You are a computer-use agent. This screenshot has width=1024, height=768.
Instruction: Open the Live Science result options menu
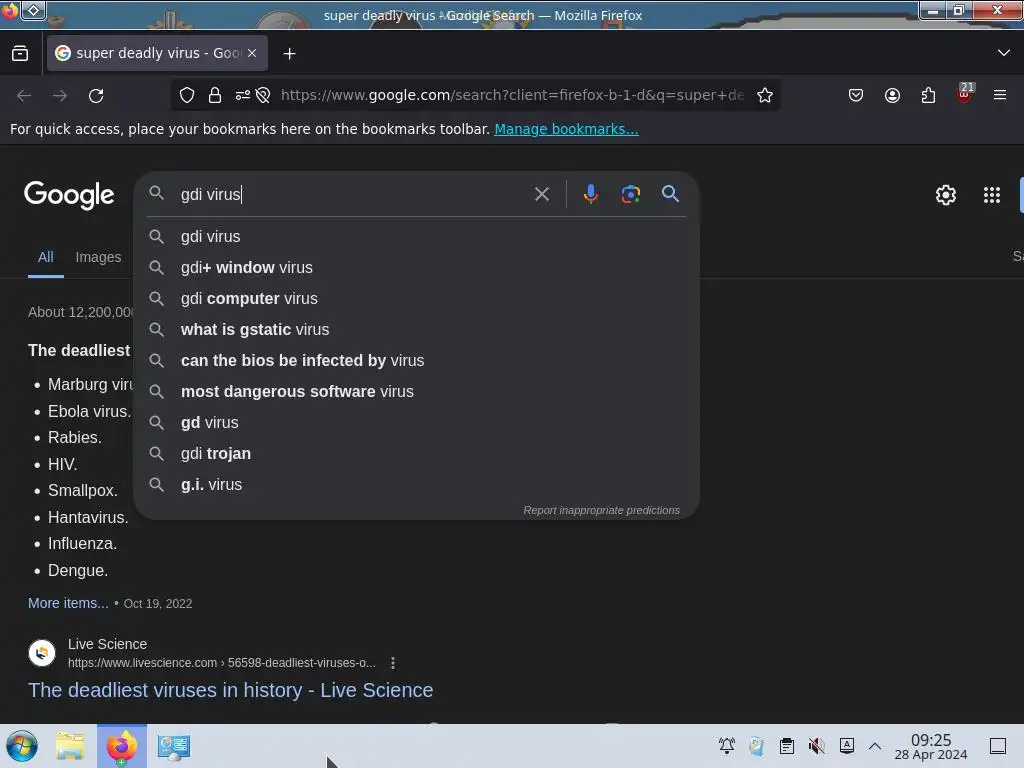click(x=392, y=664)
